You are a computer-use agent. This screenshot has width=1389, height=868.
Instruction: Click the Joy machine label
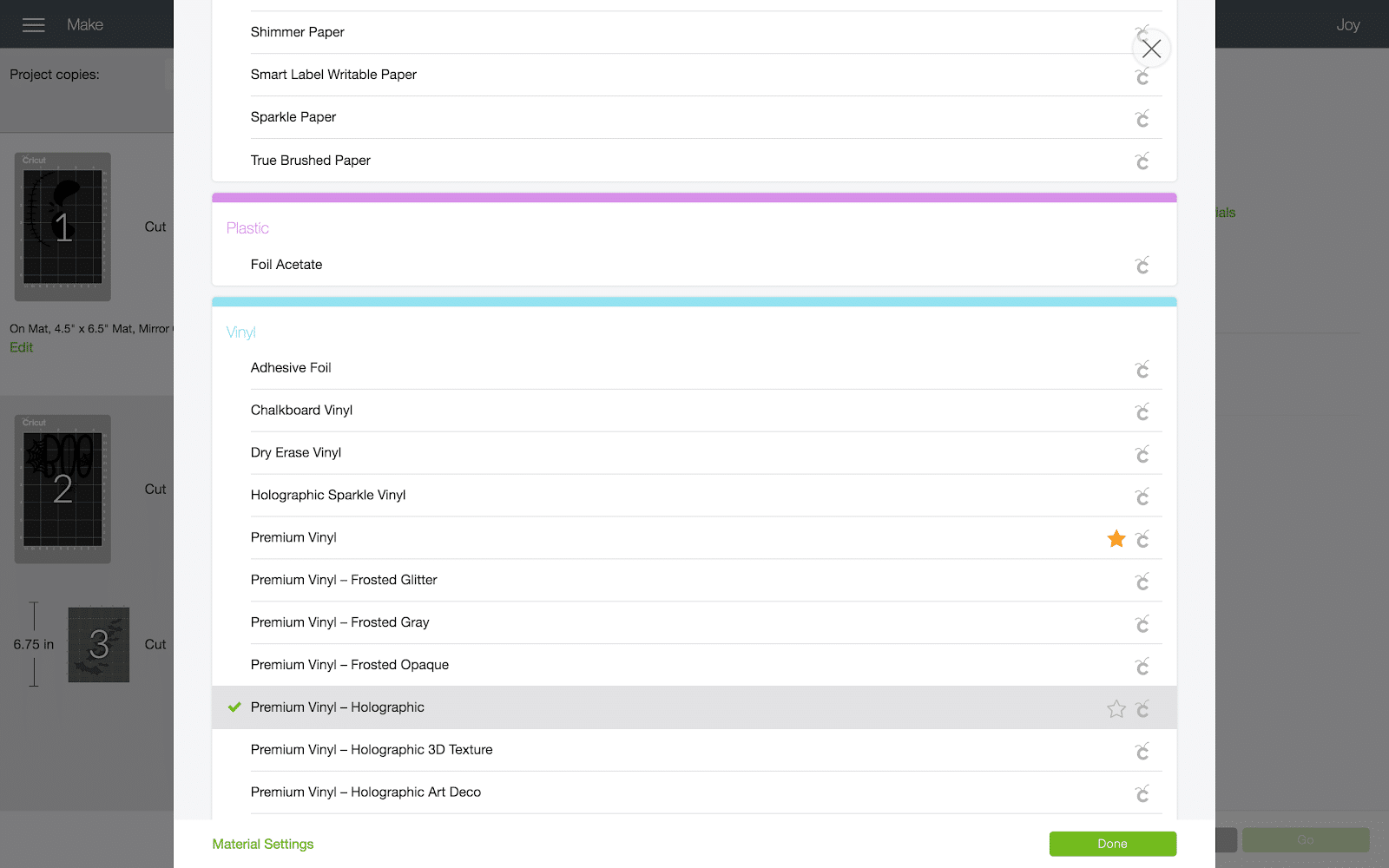point(1348,25)
